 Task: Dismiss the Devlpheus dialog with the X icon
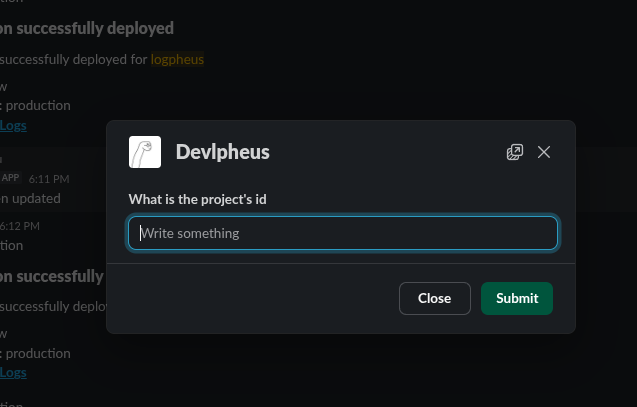pyautogui.click(x=544, y=152)
